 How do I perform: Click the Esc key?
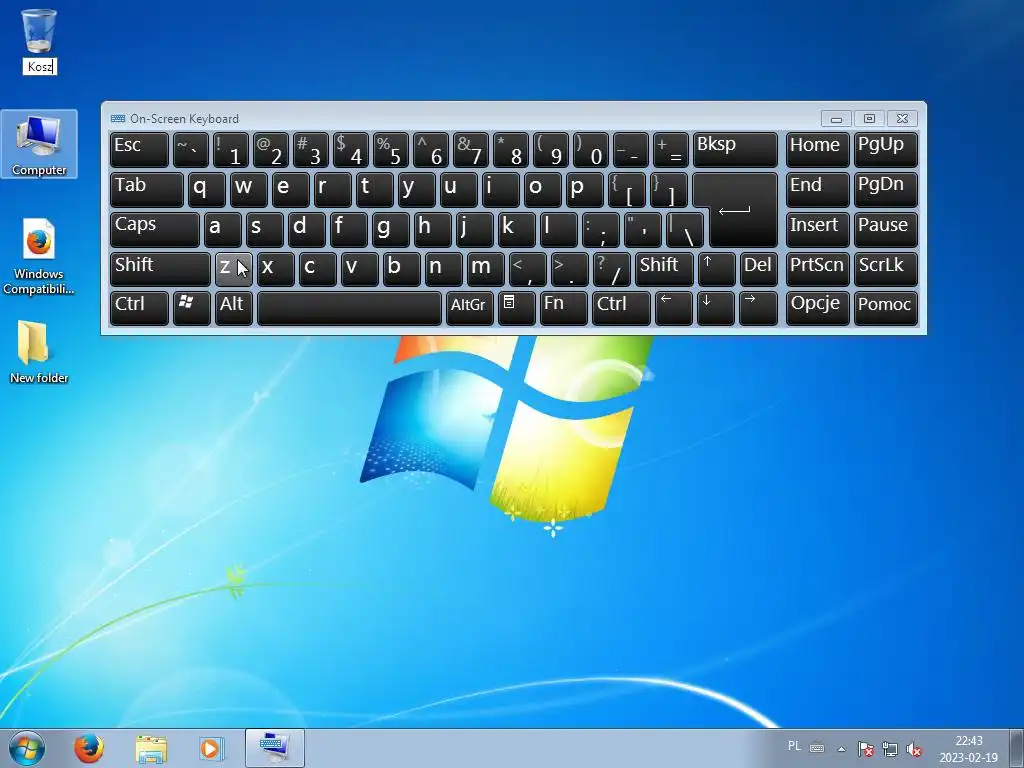click(x=139, y=150)
